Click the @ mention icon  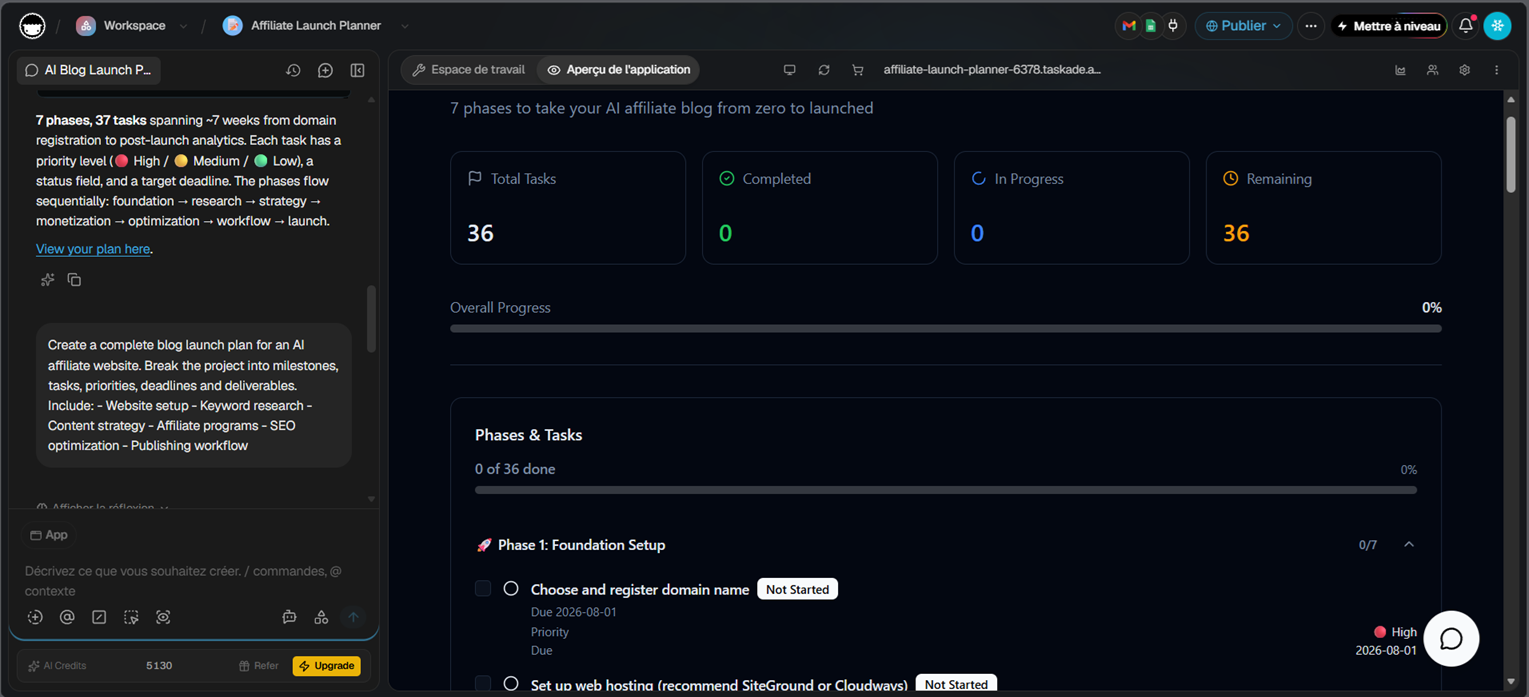pos(67,617)
